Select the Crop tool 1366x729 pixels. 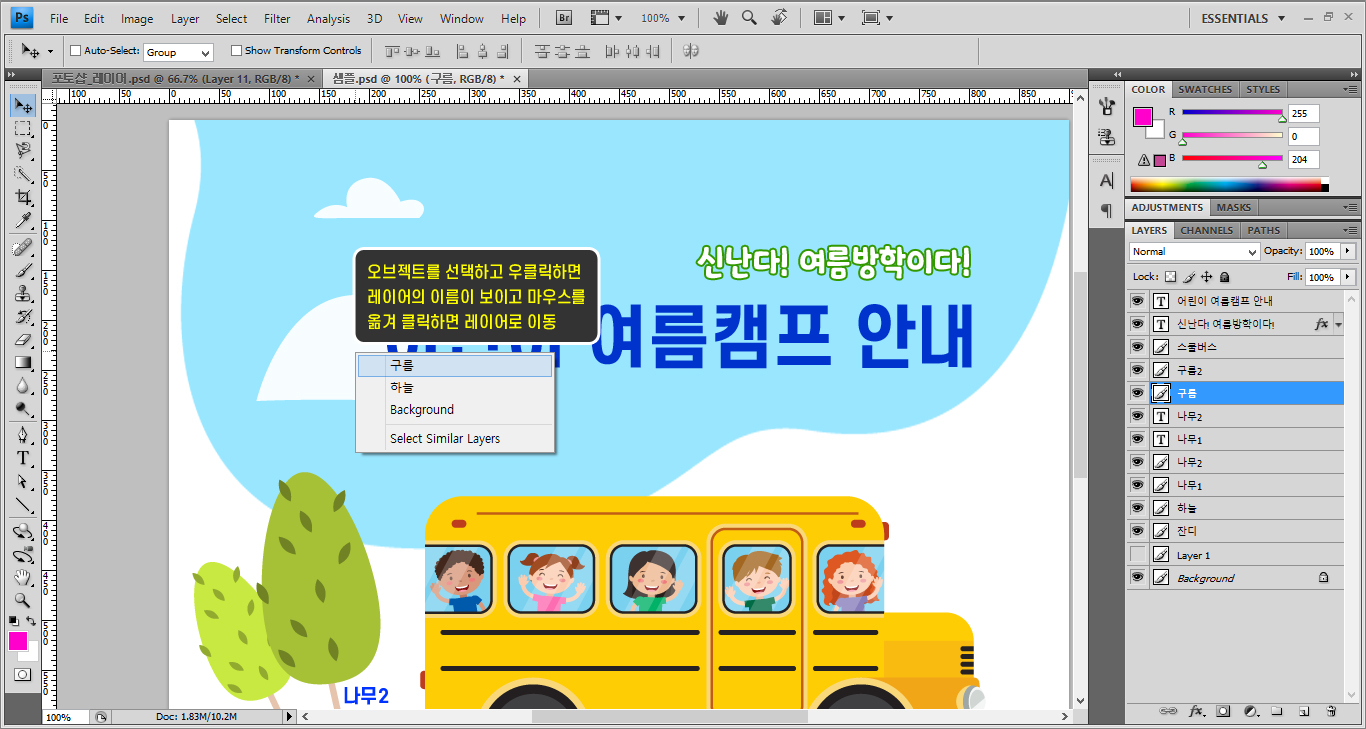pos(23,197)
